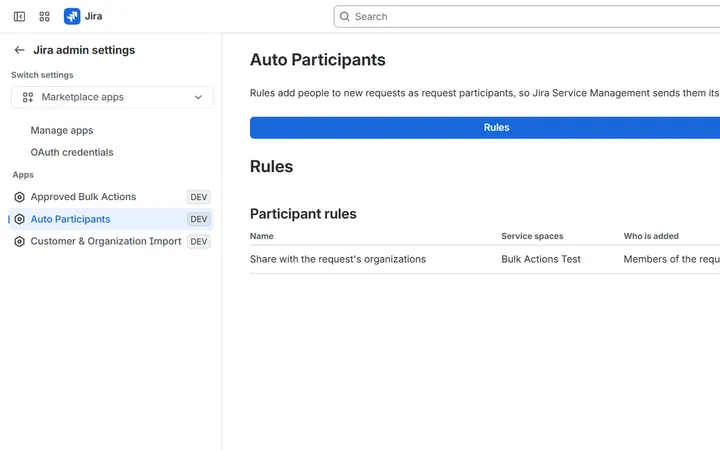
Task: Click the Auto Participants page heading
Action: point(318,60)
